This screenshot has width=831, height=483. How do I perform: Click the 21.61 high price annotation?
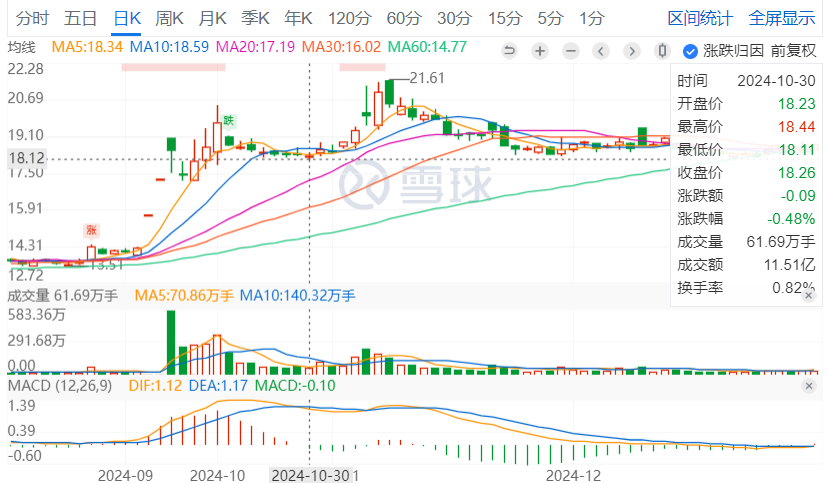(x=427, y=78)
